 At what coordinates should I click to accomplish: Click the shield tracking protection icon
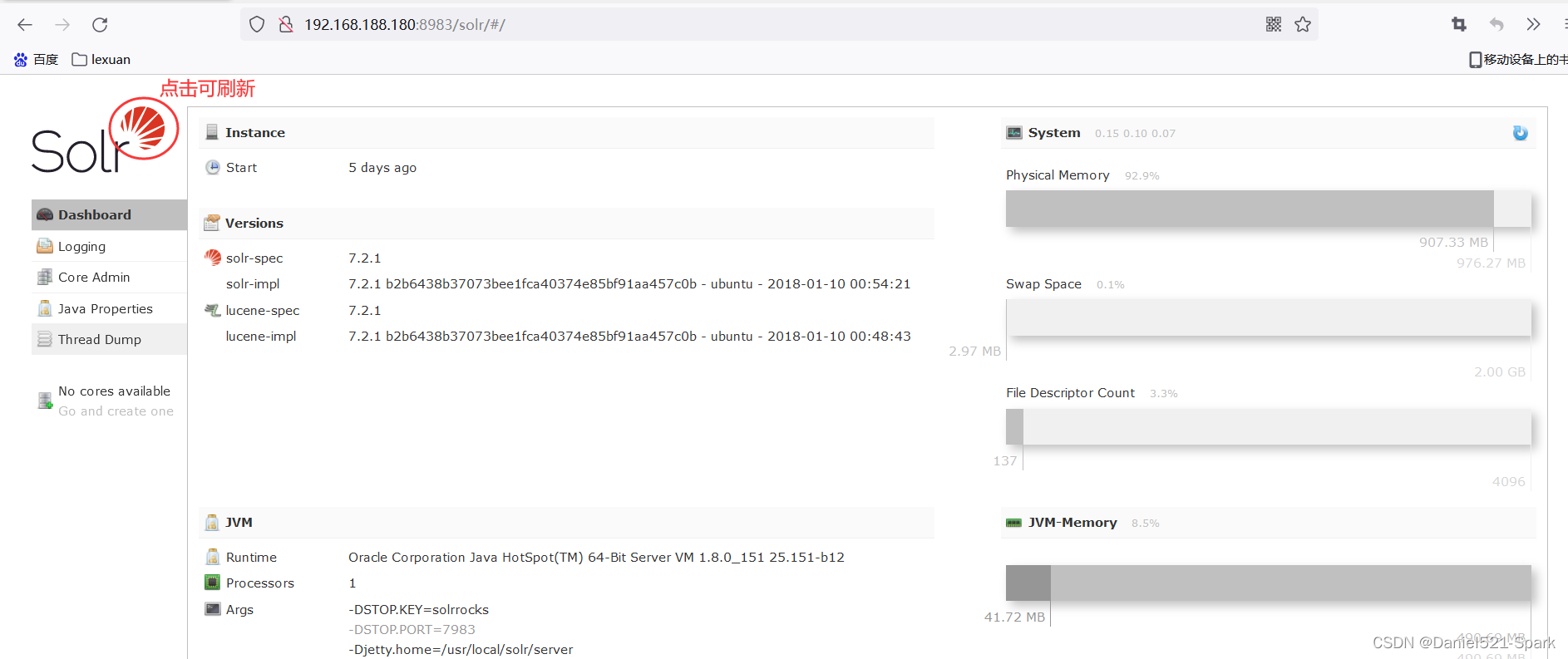(x=257, y=25)
